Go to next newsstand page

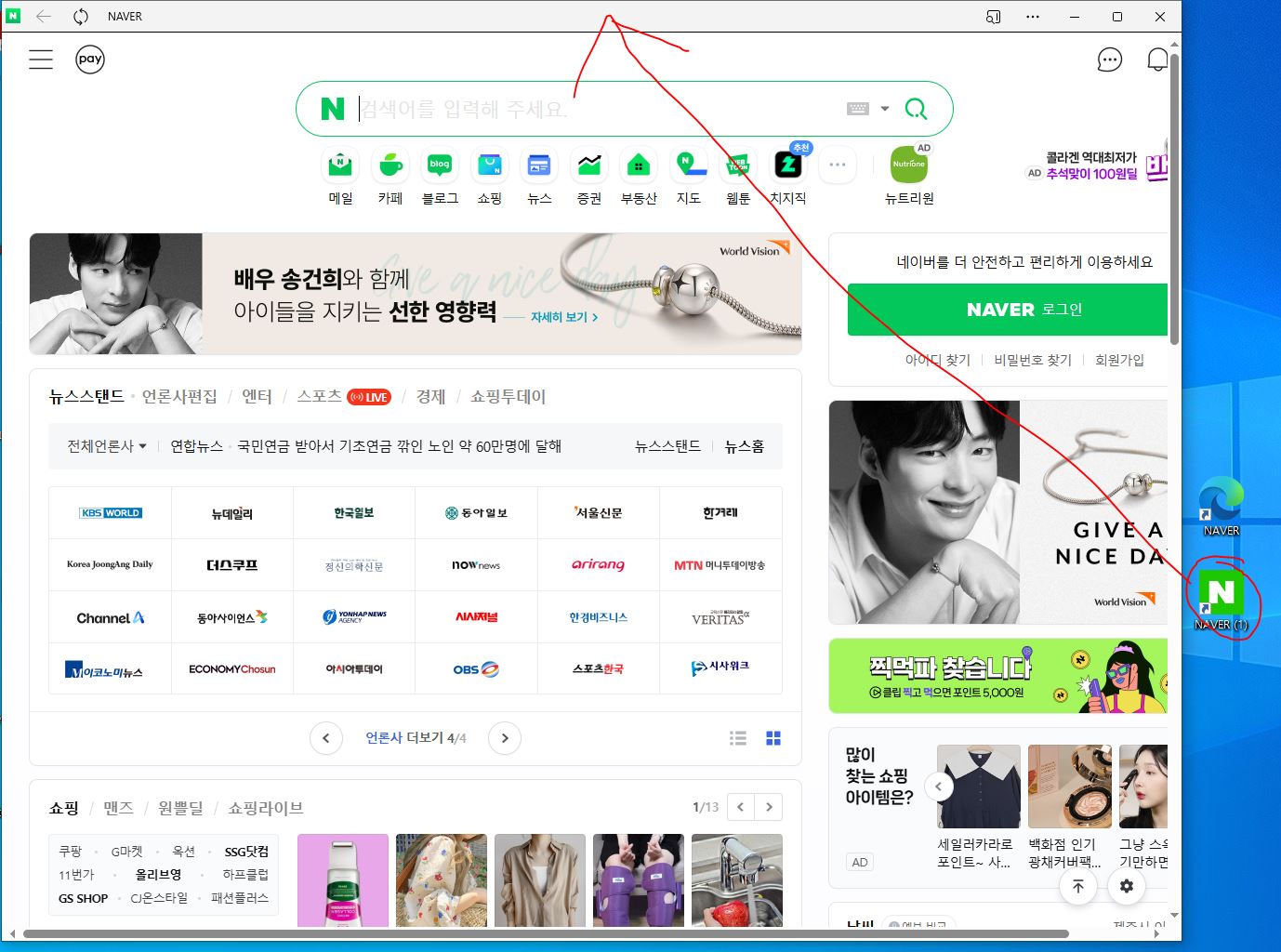pos(505,738)
